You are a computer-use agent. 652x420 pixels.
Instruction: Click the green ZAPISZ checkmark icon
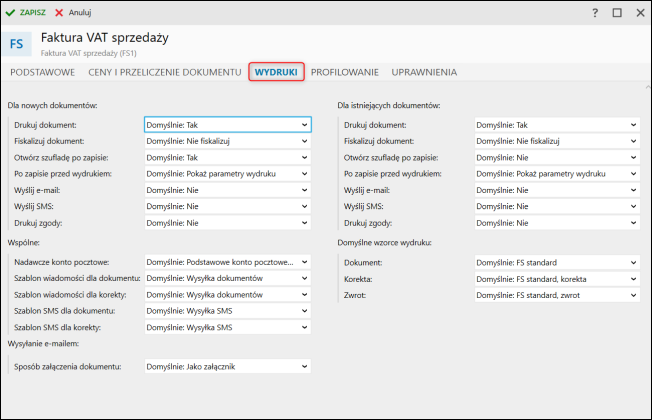(x=10, y=12)
